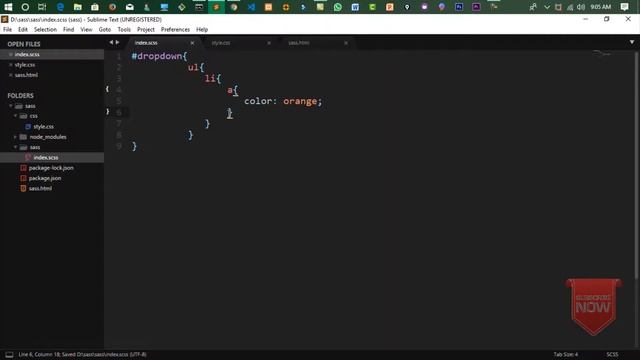Open the Selection menu
Viewport: 640px width, 360px height.
click(45, 29)
